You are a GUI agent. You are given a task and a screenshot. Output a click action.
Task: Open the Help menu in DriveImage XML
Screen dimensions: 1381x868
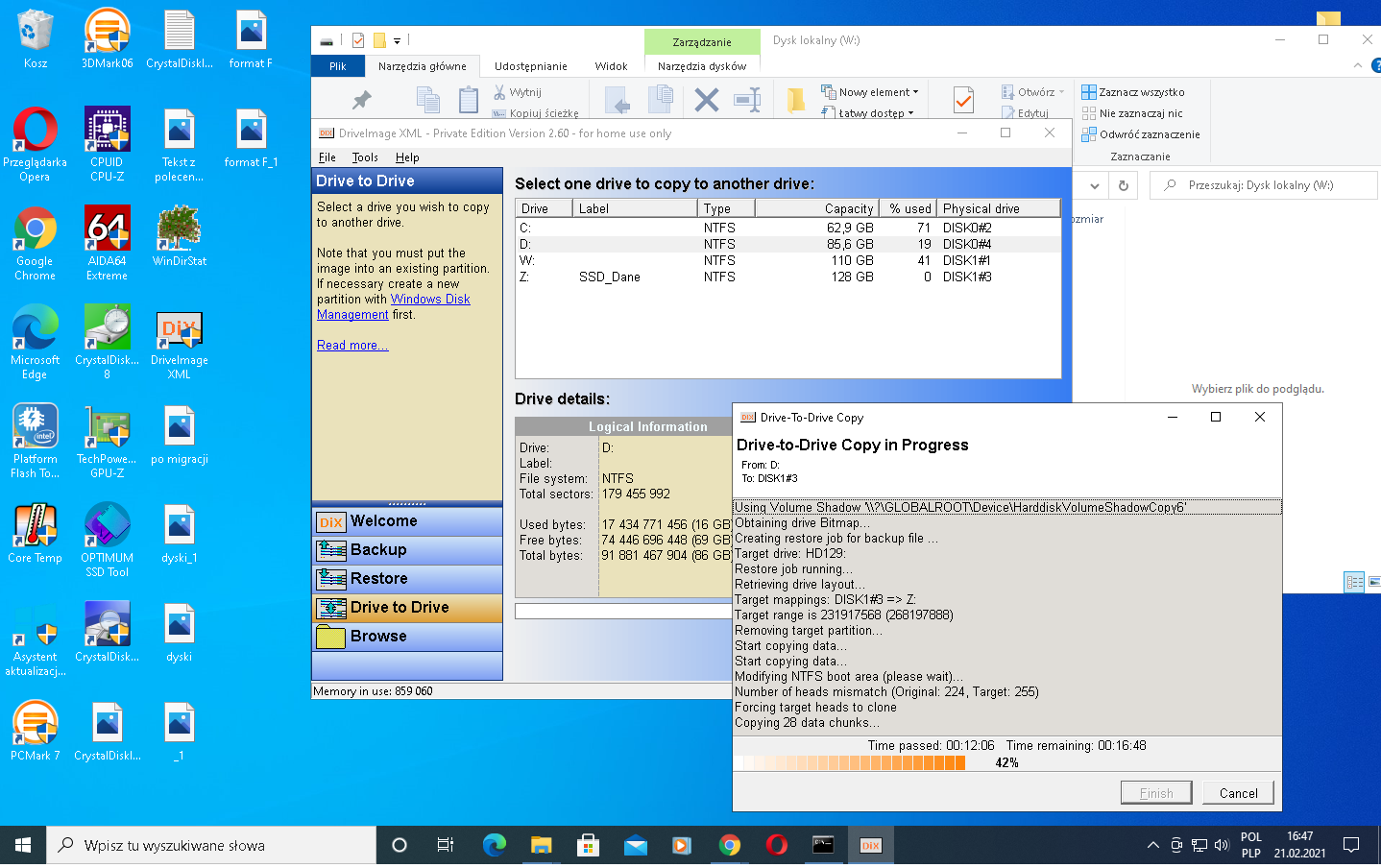coord(407,157)
